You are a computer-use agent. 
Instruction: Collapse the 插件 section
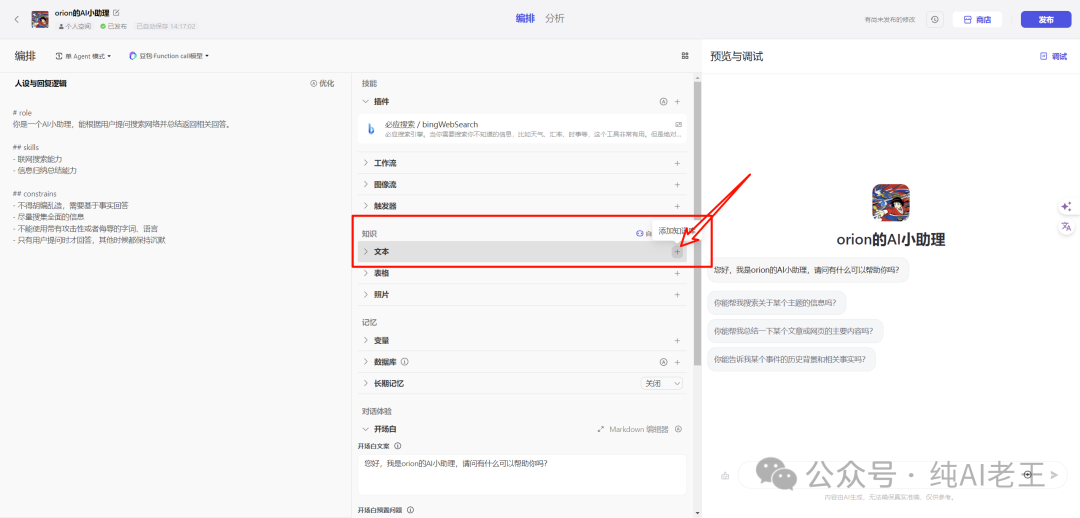(x=366, y=101)
